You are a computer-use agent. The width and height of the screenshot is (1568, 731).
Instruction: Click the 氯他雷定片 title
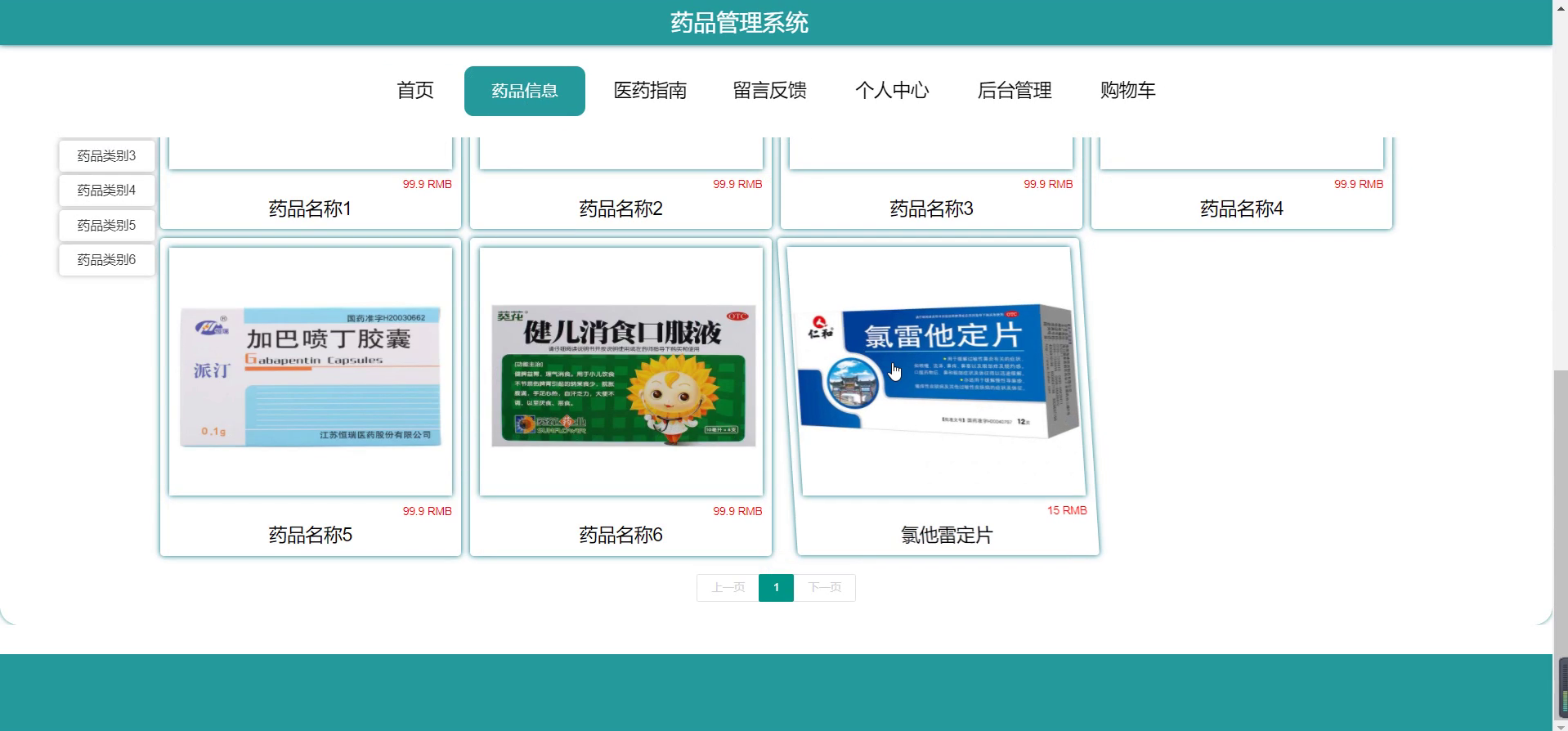click(x=947, y=536)
